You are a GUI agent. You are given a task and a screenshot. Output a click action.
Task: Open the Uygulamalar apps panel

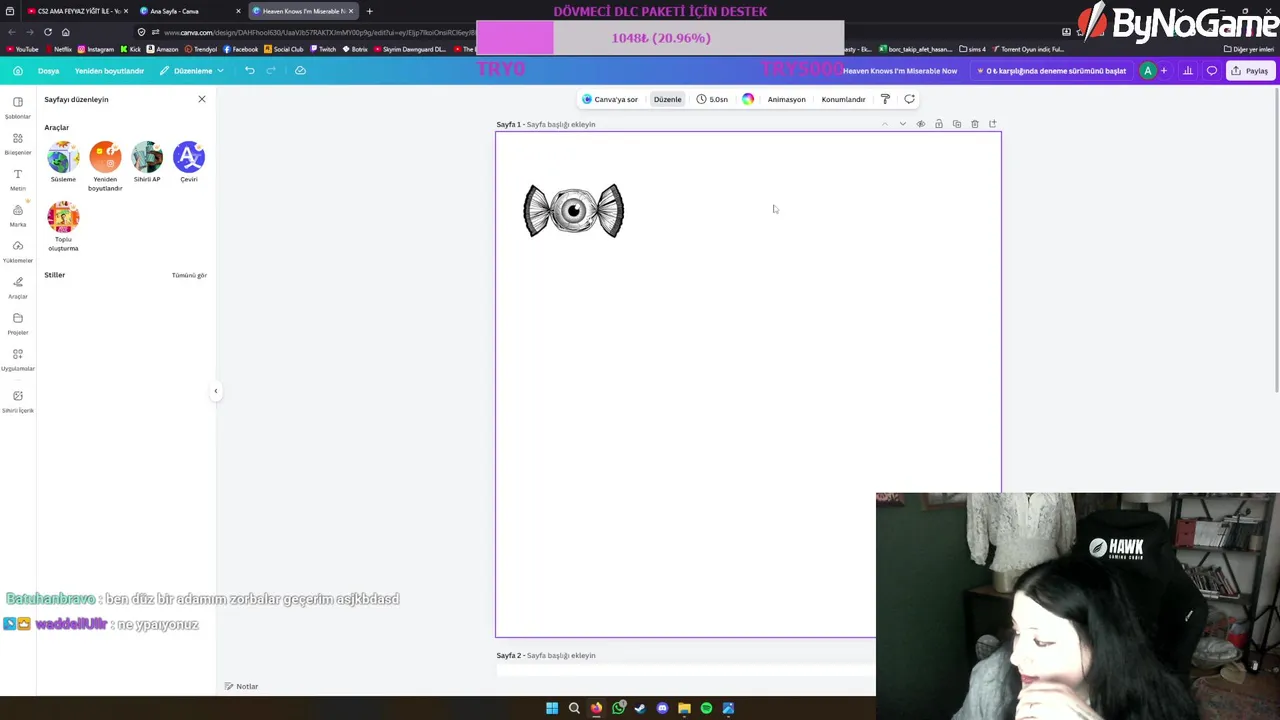pos(17,359)
